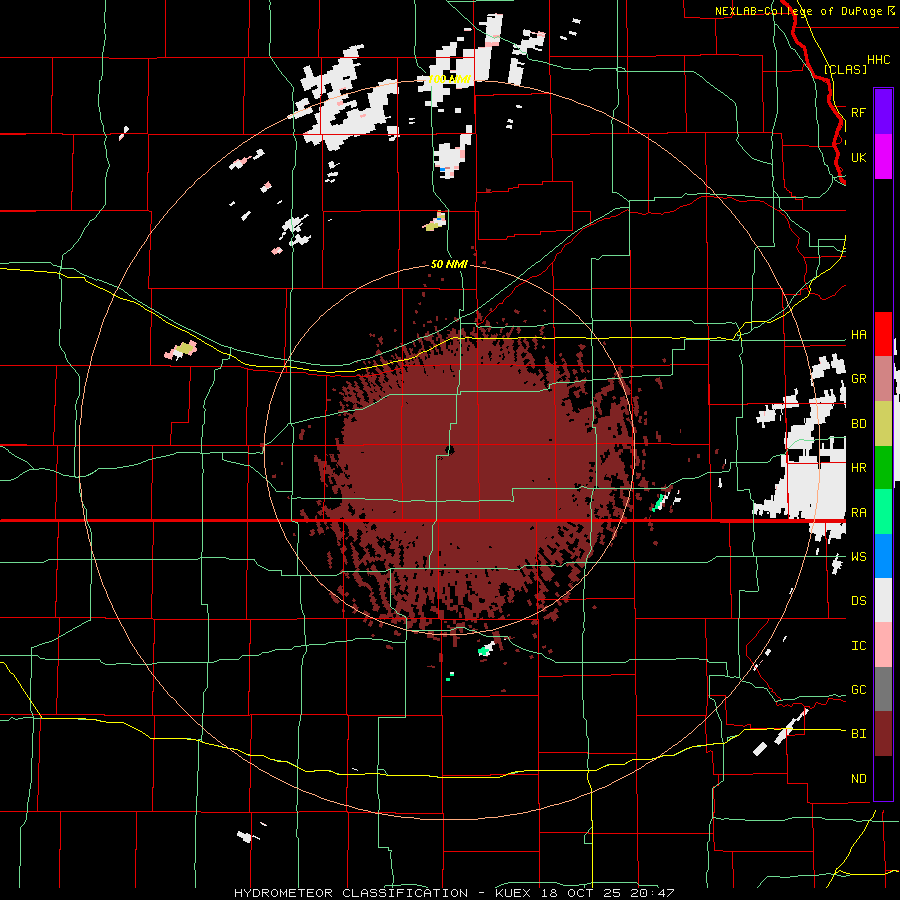This screenshot has width=900, height=900.
Task: Click the WS blue legend swatch
Action: tap(883, 556)
